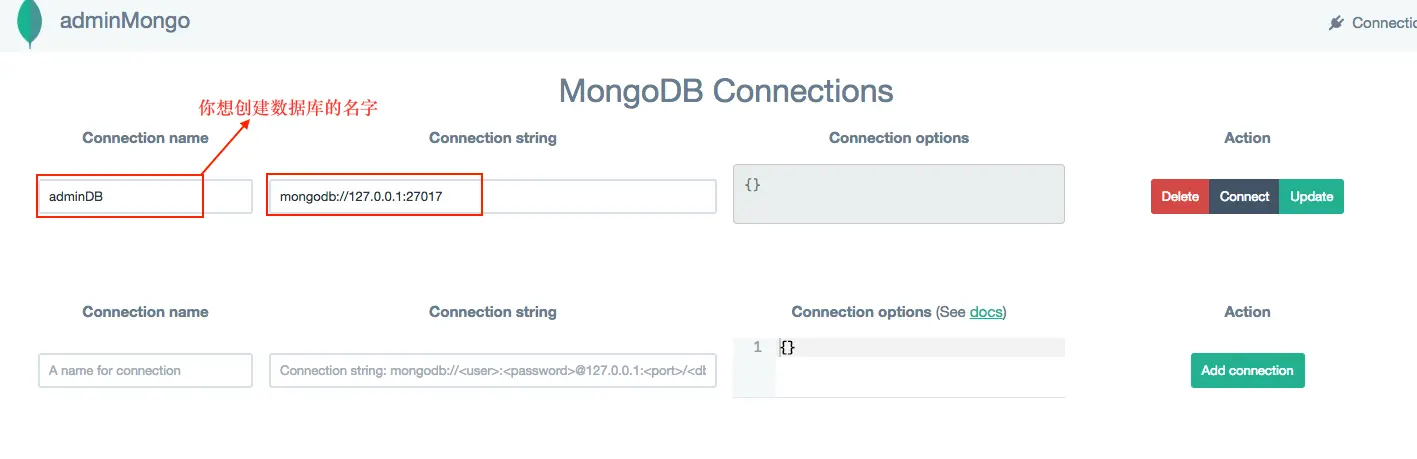Focus the 'A name for connection' input

145,370
